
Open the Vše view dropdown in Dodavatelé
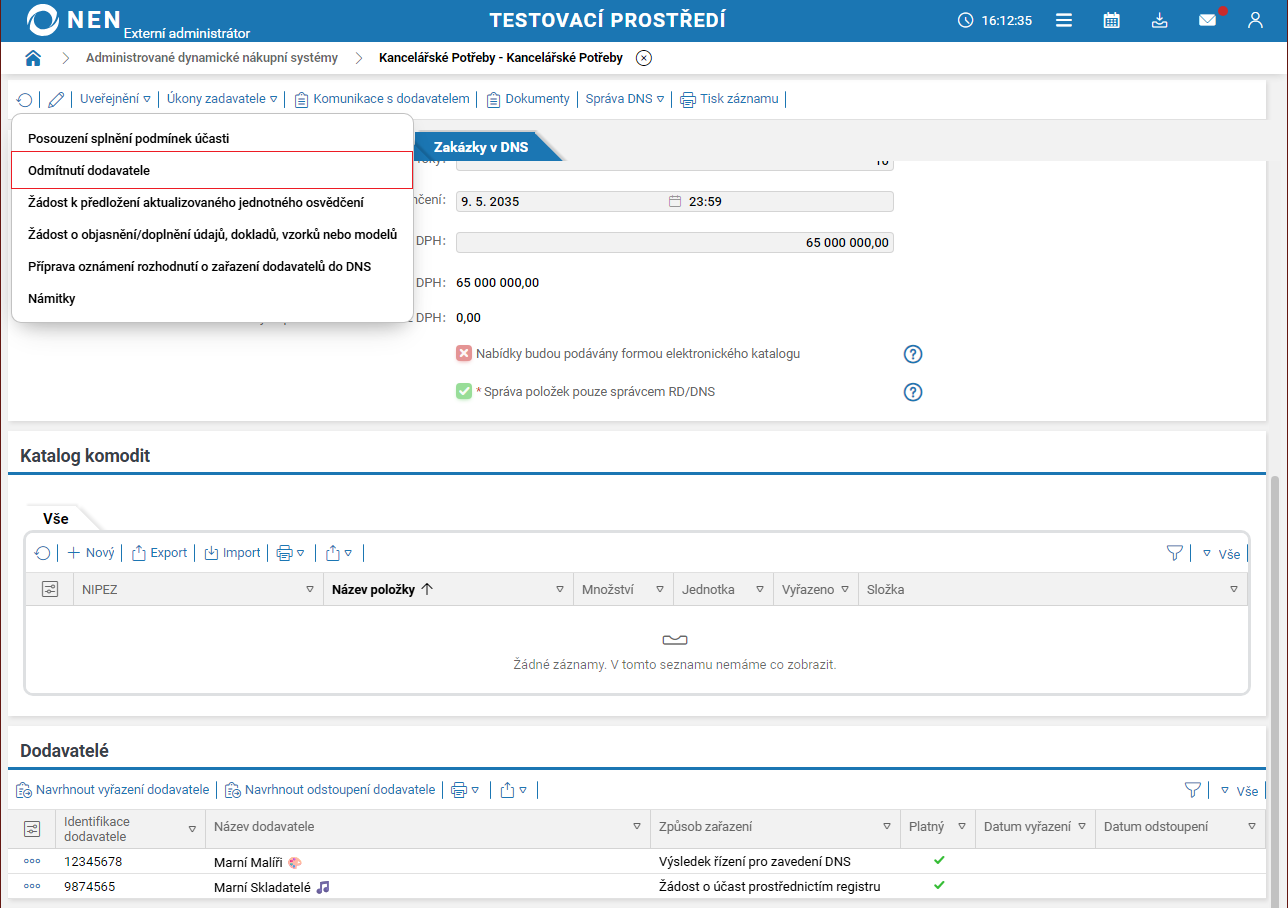coord(1239,791)
